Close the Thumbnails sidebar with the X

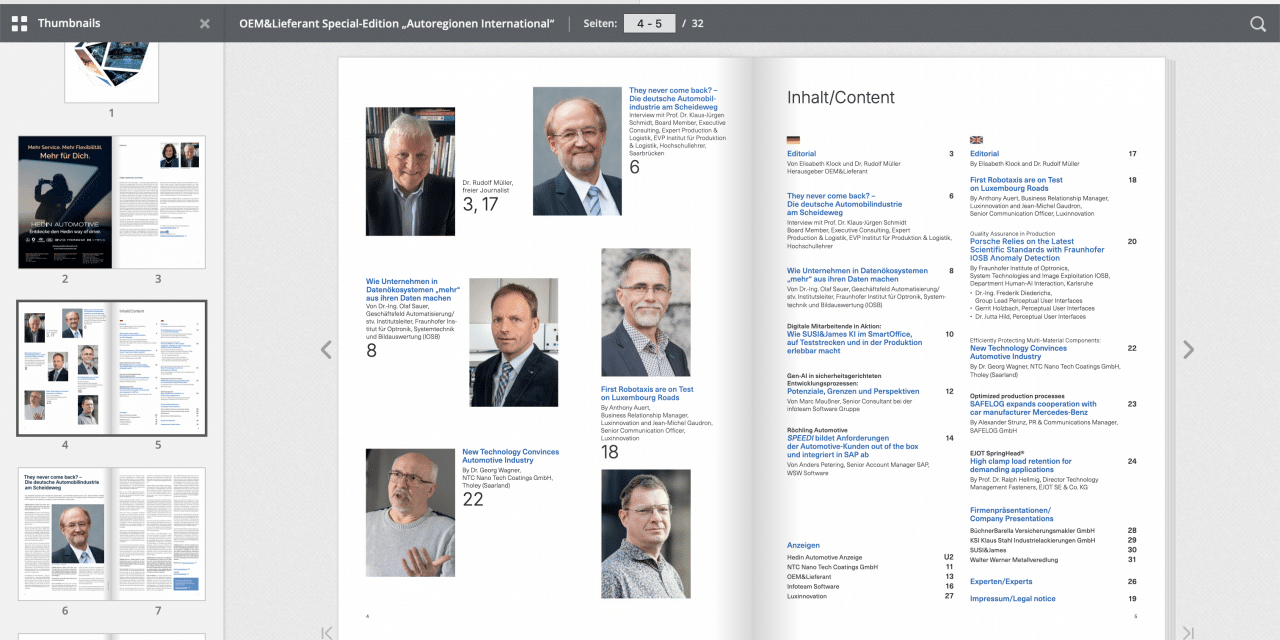click(204, 22)
